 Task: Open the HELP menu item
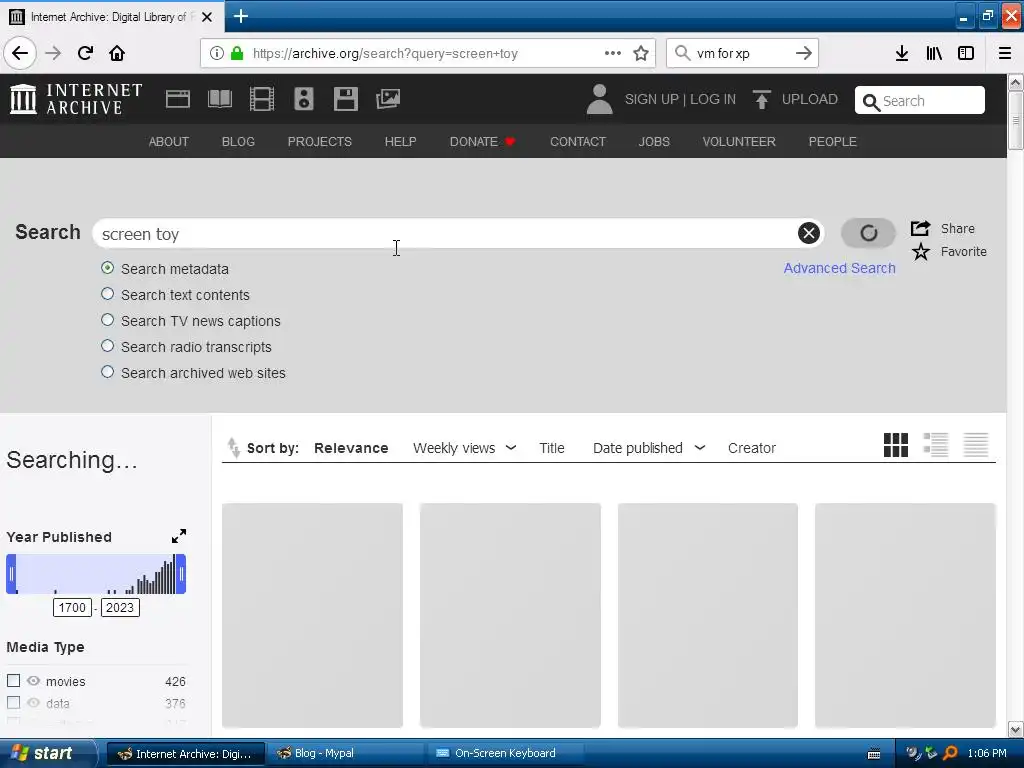(x=400, y=142)
